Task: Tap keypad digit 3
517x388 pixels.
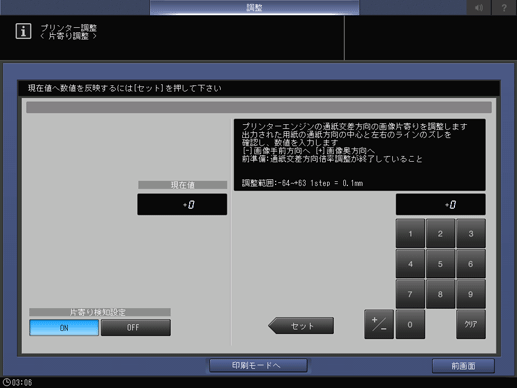Action: coord(471,233)
